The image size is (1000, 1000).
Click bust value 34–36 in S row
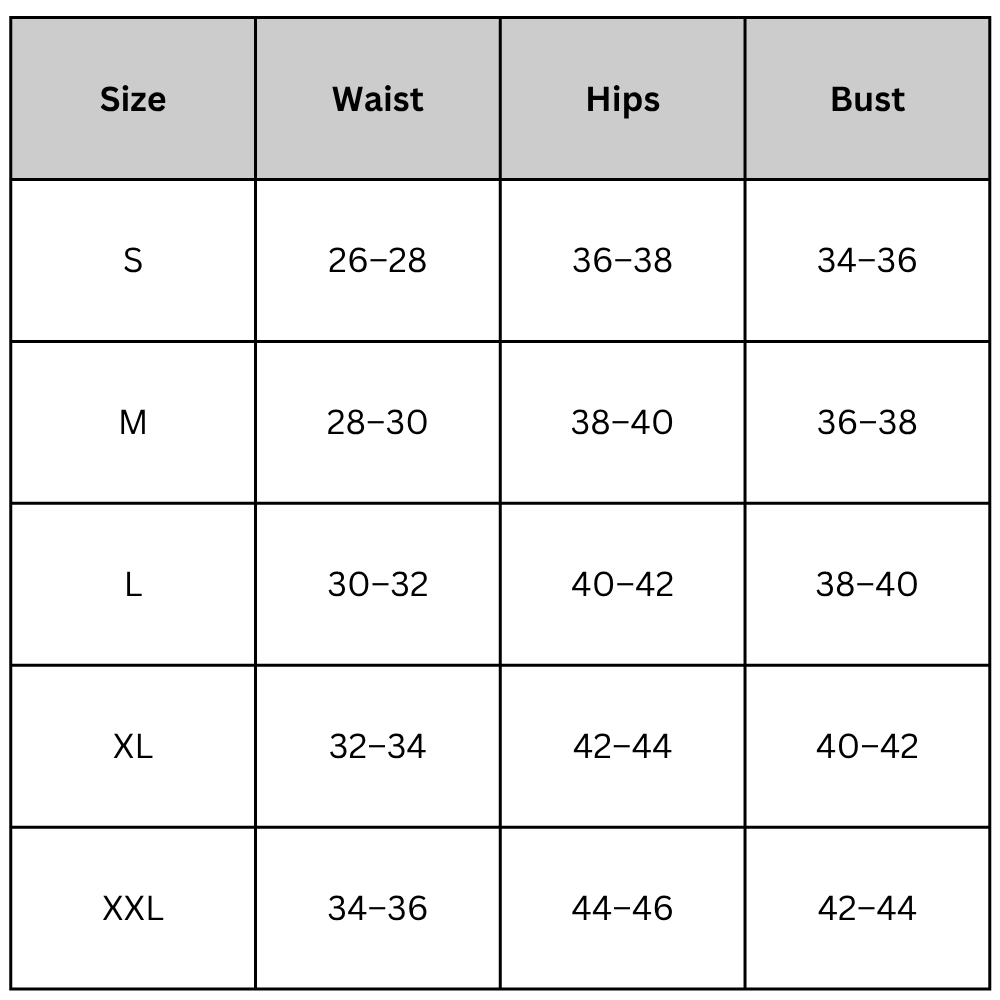point(867,261)
